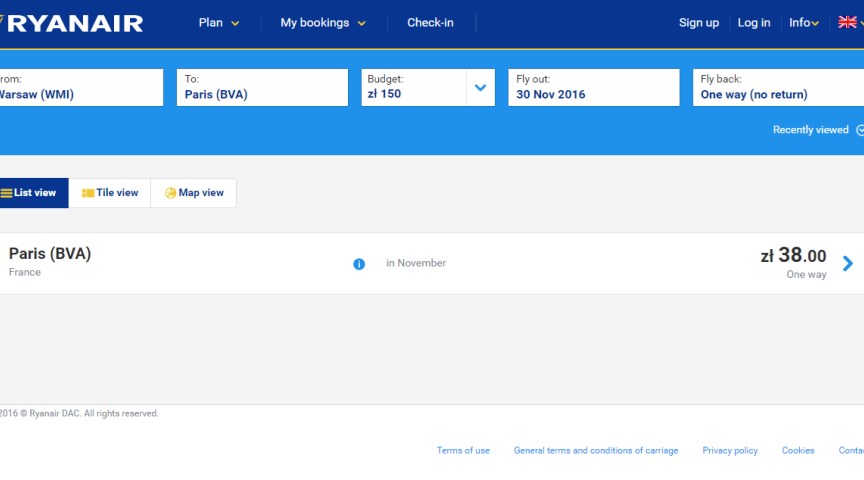This screenshot has height=480, width=864.
Task: Go to Check-in
Action: pos(430,23)
